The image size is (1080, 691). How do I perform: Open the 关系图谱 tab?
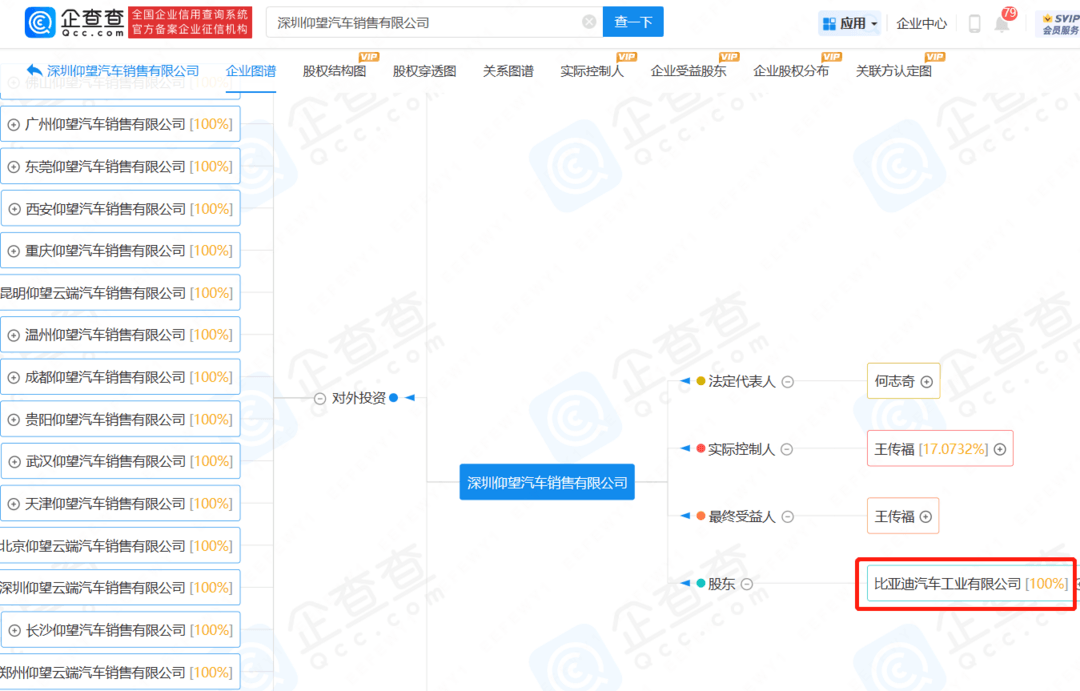(x=508, y=71)
